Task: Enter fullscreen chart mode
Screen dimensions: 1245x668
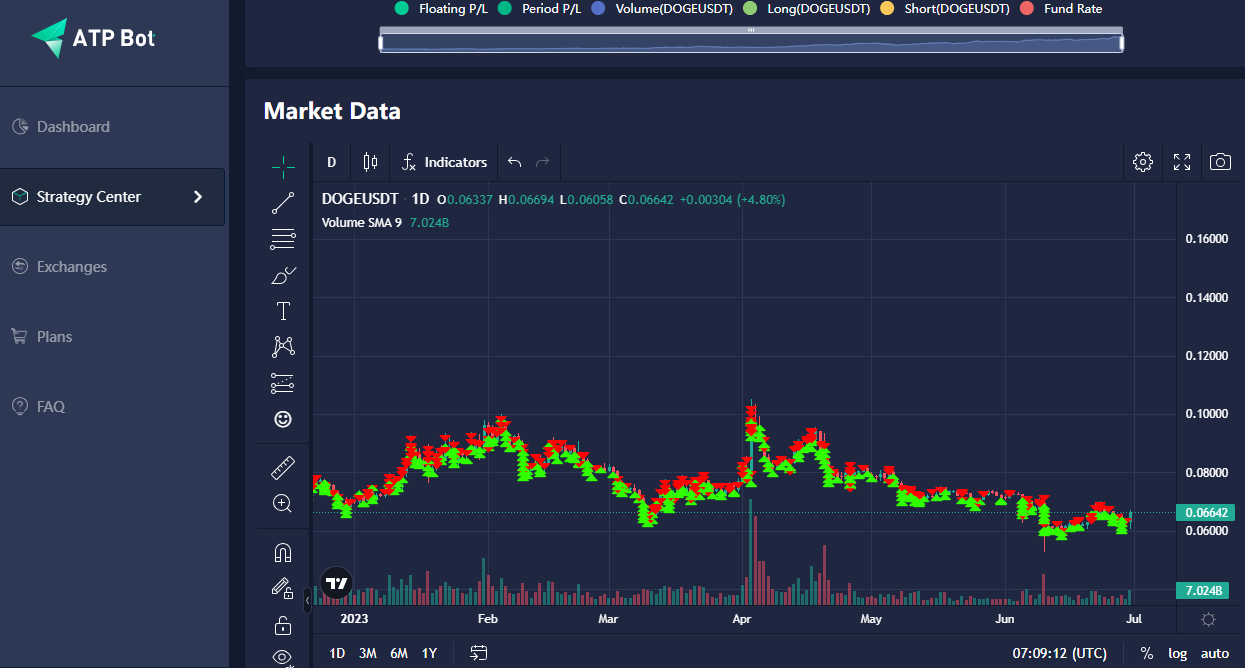Action: [1181, 162]
